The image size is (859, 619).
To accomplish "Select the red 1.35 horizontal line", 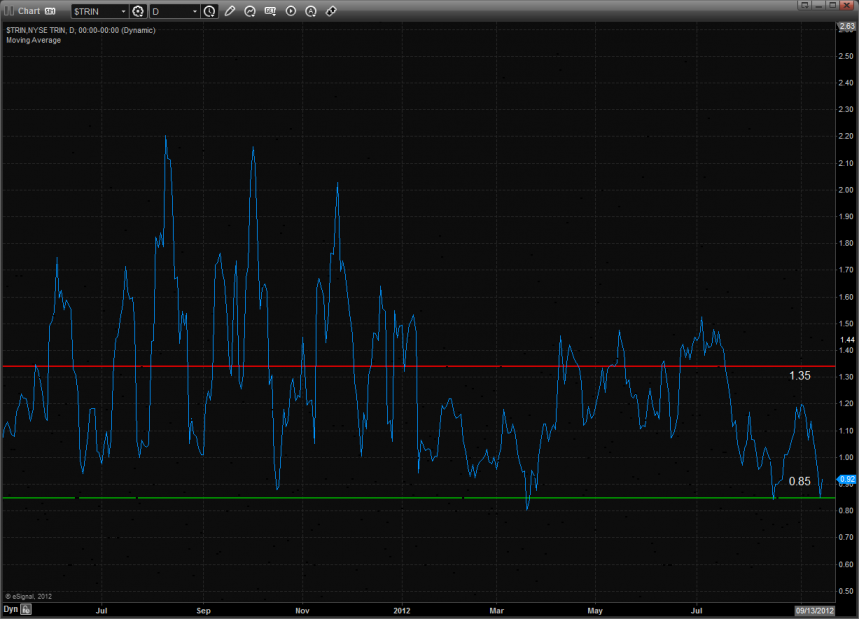I will pos(419,366).
